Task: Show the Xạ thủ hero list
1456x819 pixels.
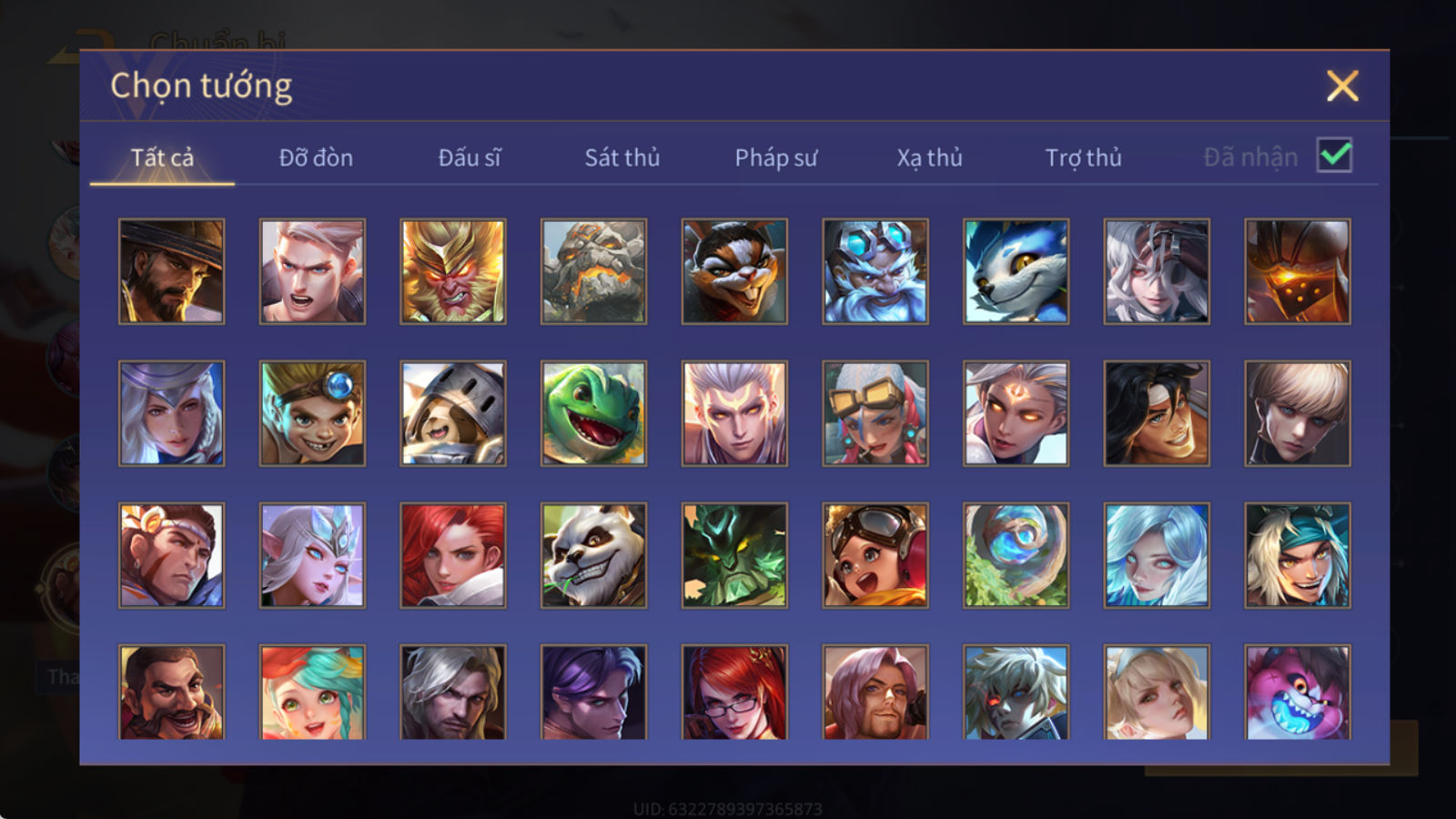Action: click(x=929, y=157)
